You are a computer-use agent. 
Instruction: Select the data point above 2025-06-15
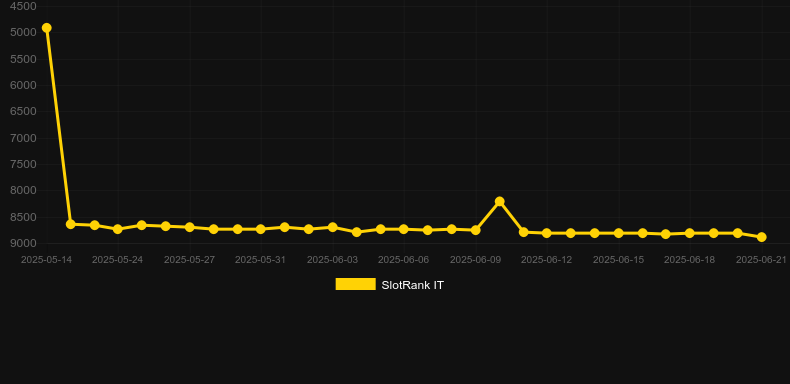(x=618, y=233)
